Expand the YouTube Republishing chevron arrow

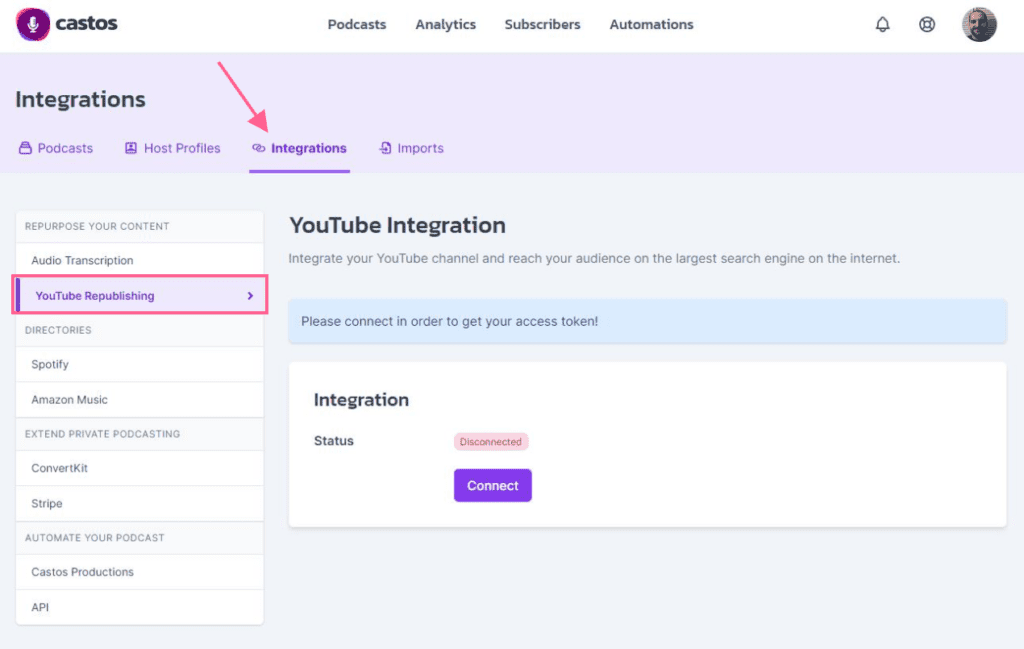pyautogui.click(x=250, y=296)
